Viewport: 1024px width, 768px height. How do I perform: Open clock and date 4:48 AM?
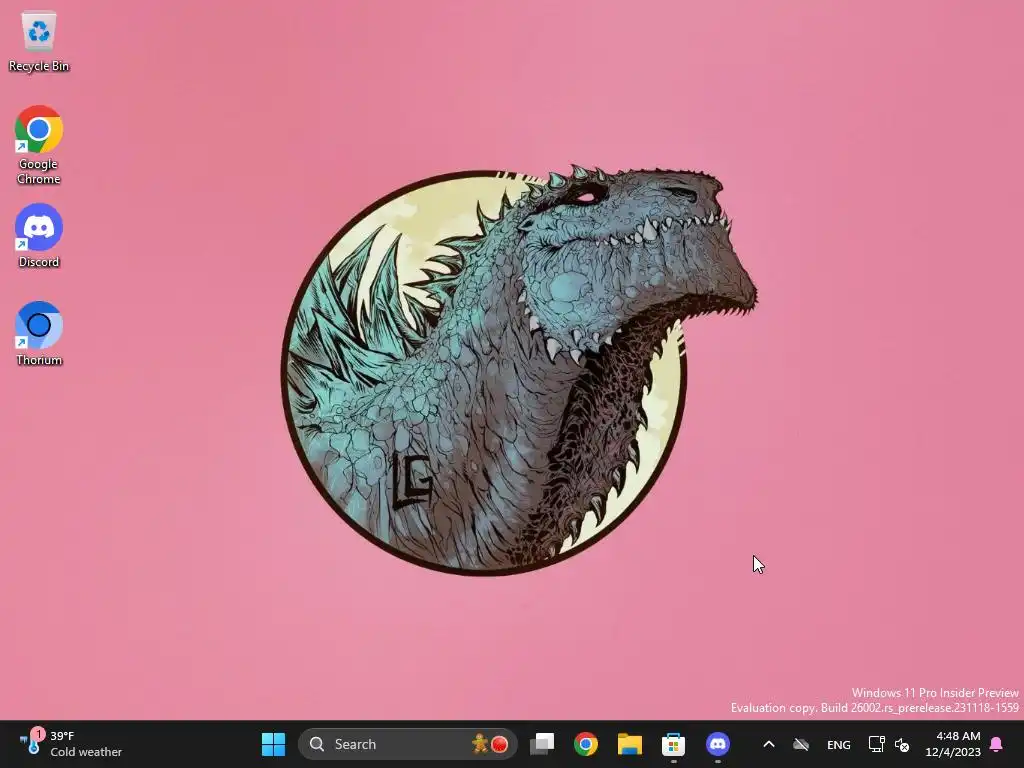tap(953, 744)
